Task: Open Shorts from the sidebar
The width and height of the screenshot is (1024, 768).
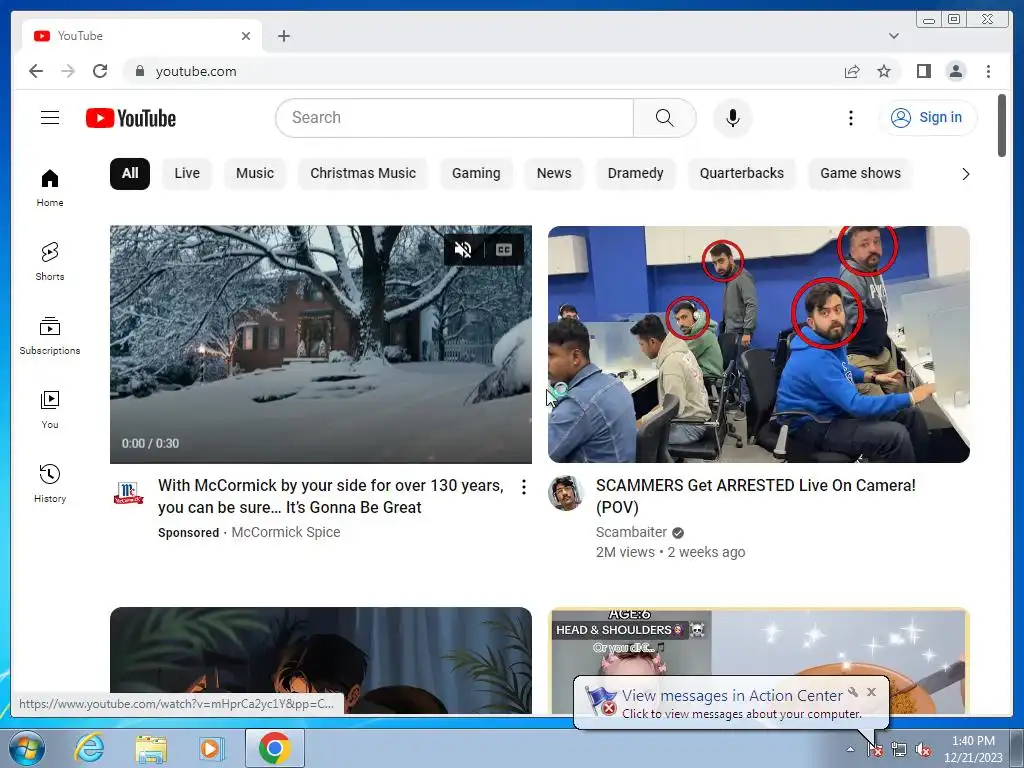Action: click(50, 261)
